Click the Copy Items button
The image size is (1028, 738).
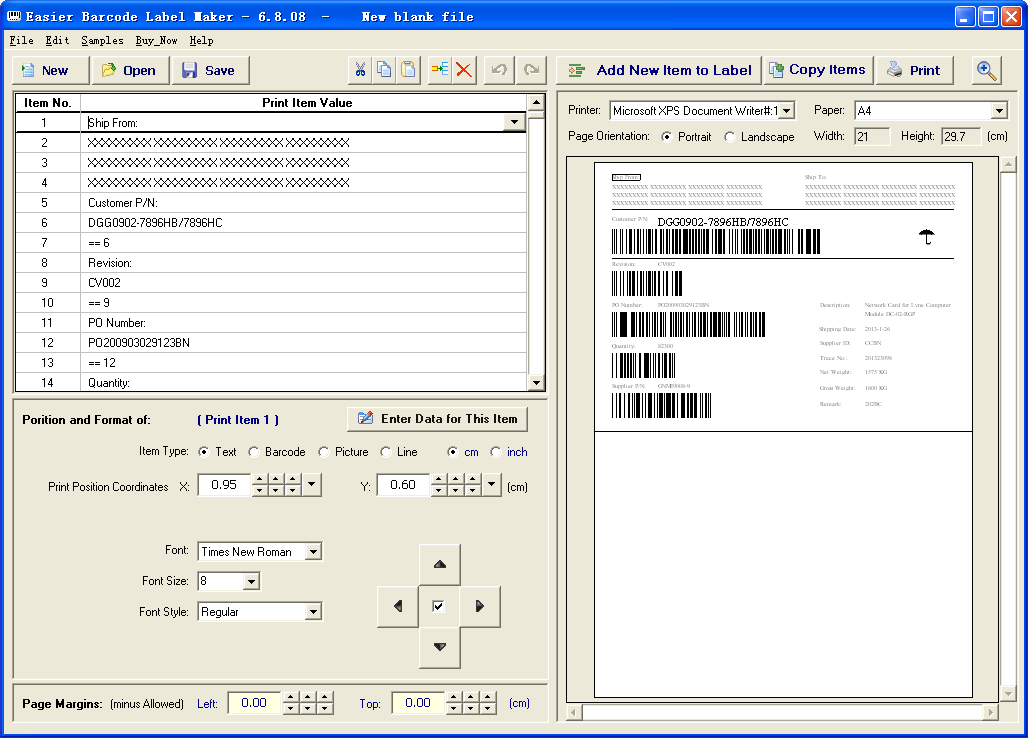point(818,70)
